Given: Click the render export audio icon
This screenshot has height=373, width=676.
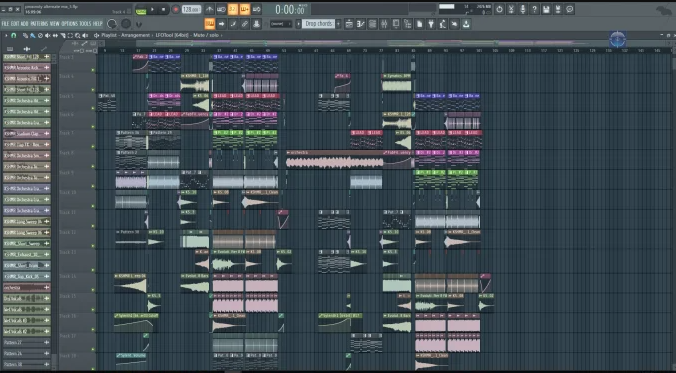Looking at the screenshot, I should (x=557, y=9).
